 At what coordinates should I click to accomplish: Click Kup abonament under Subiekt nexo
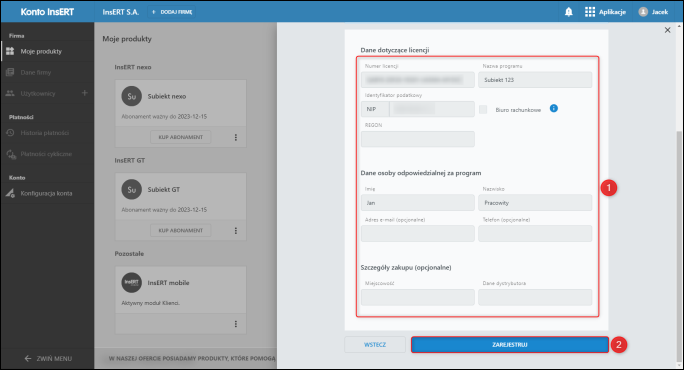(x=181, y=137)
